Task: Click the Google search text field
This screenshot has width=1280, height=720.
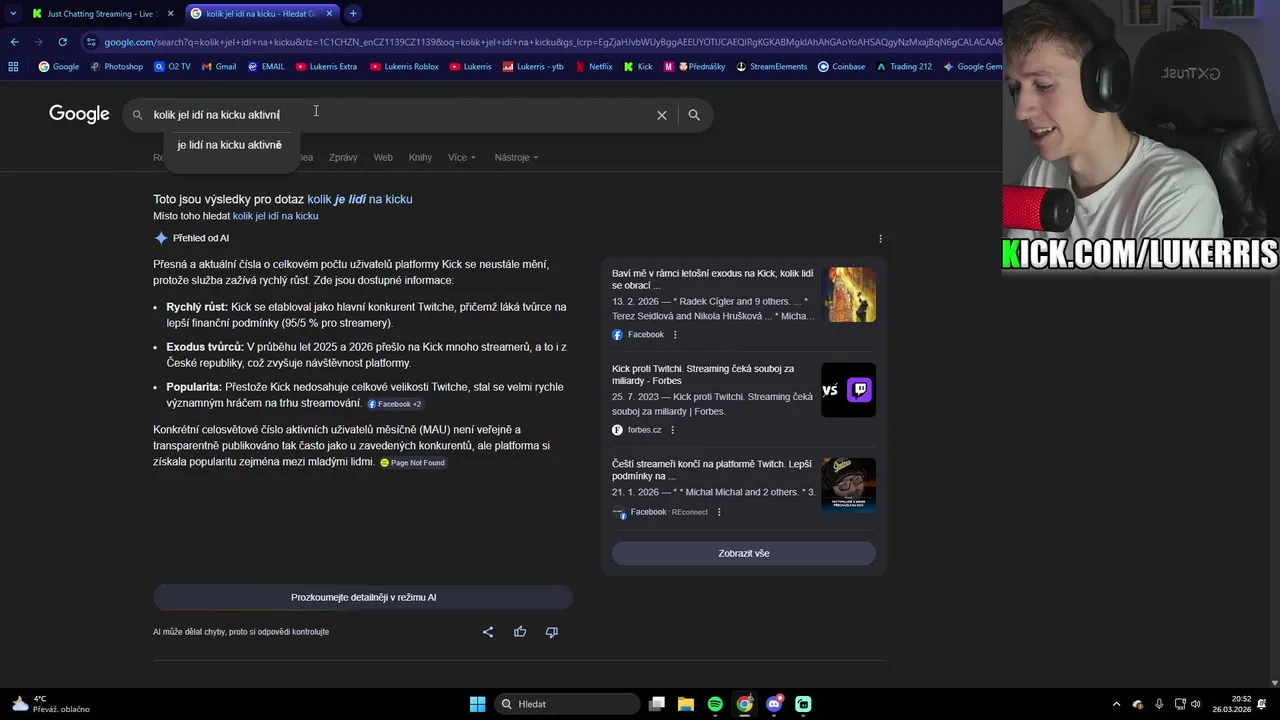Action: (x=400, y=115)
